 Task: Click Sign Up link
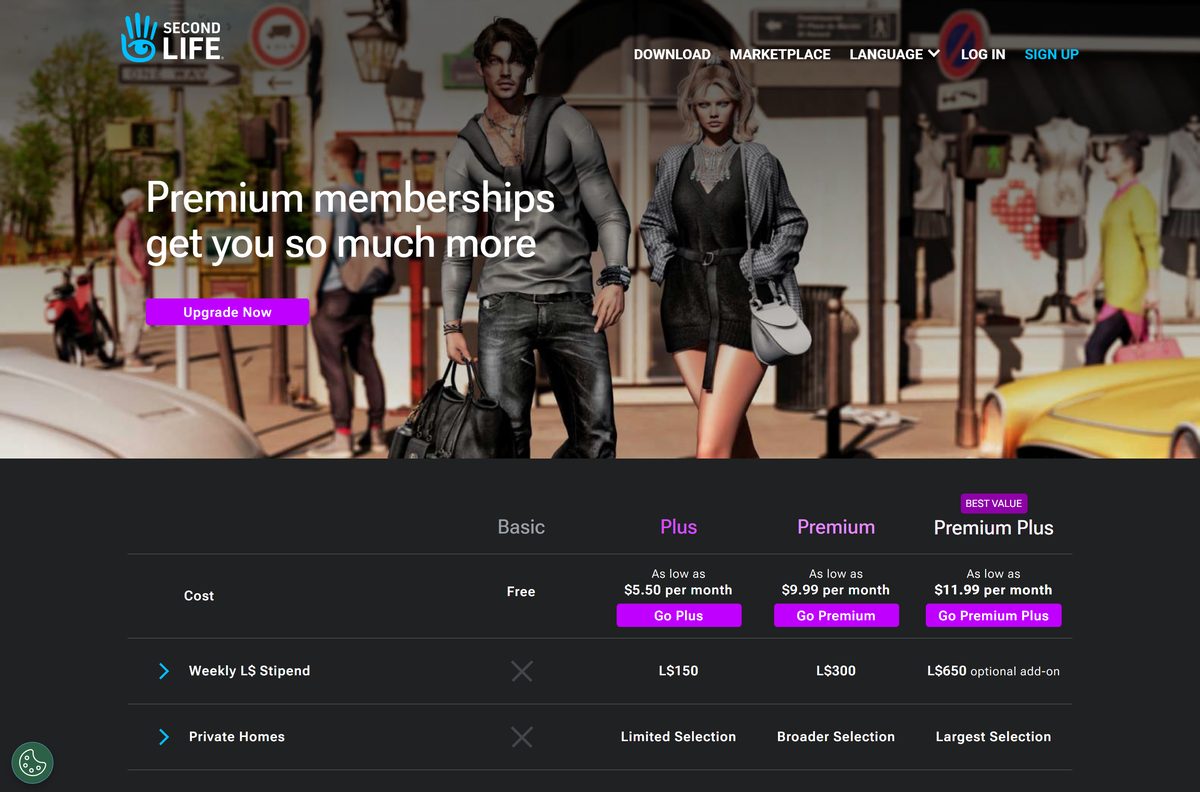coord(1051,54)
